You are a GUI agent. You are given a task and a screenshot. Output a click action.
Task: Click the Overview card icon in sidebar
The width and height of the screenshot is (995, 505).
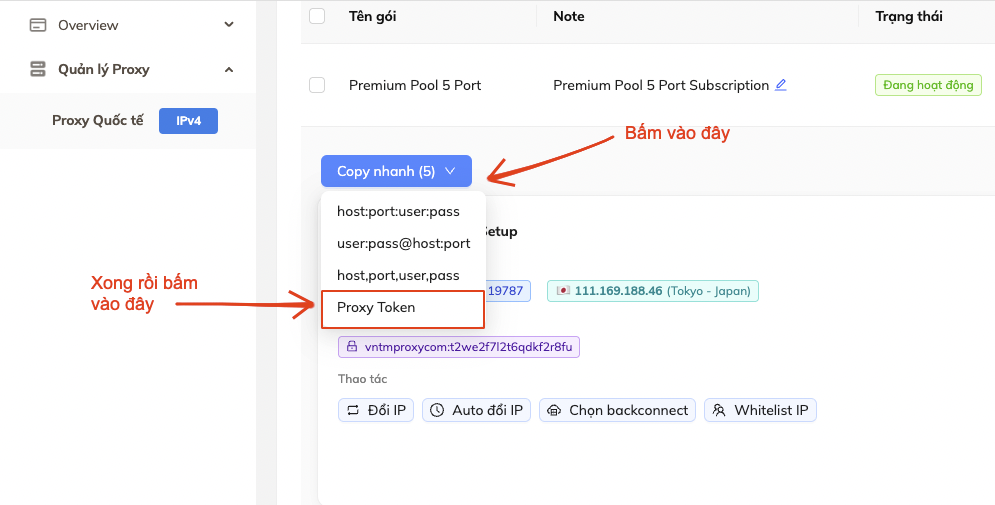[38, 25]
